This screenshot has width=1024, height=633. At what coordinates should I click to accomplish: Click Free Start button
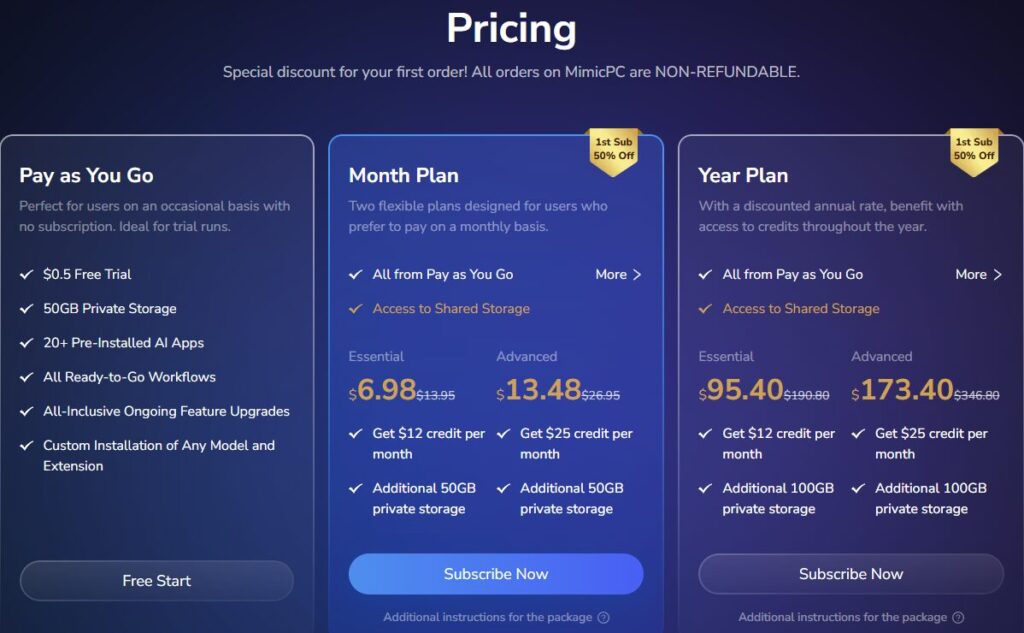(x=157, y=581)
